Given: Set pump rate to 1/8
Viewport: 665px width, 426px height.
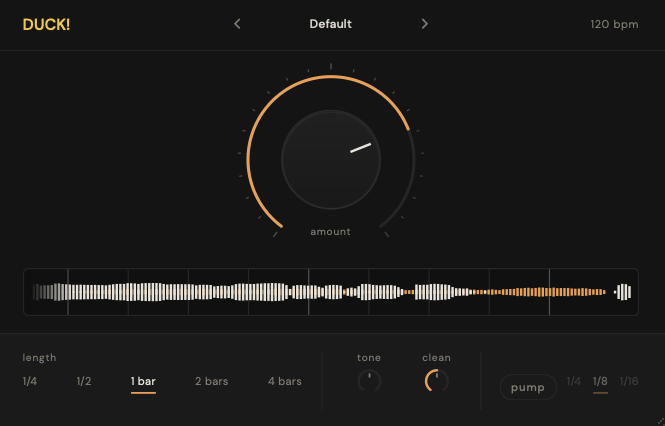Looking at the screenshot, I should (600, 381).
